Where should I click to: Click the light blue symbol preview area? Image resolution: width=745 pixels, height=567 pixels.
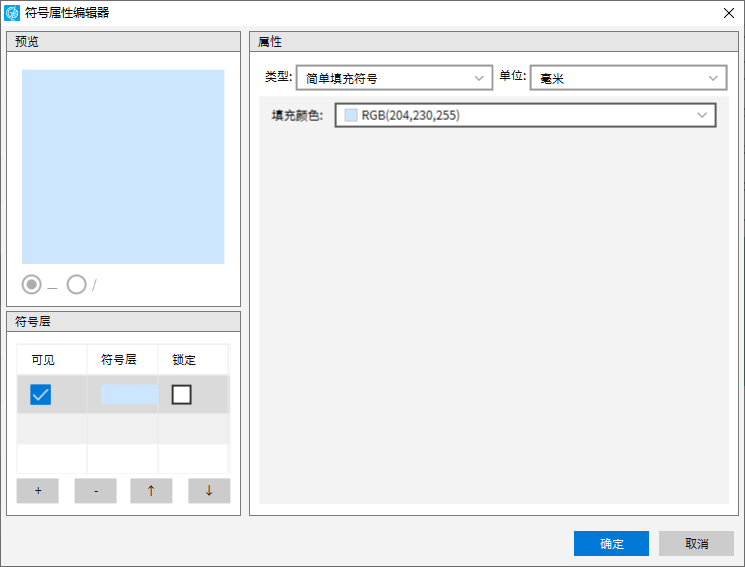click(x=123, y=167)
